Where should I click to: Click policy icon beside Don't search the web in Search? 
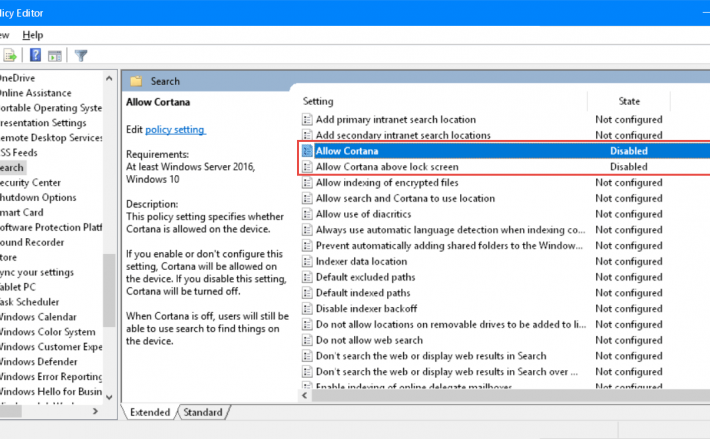307,356
